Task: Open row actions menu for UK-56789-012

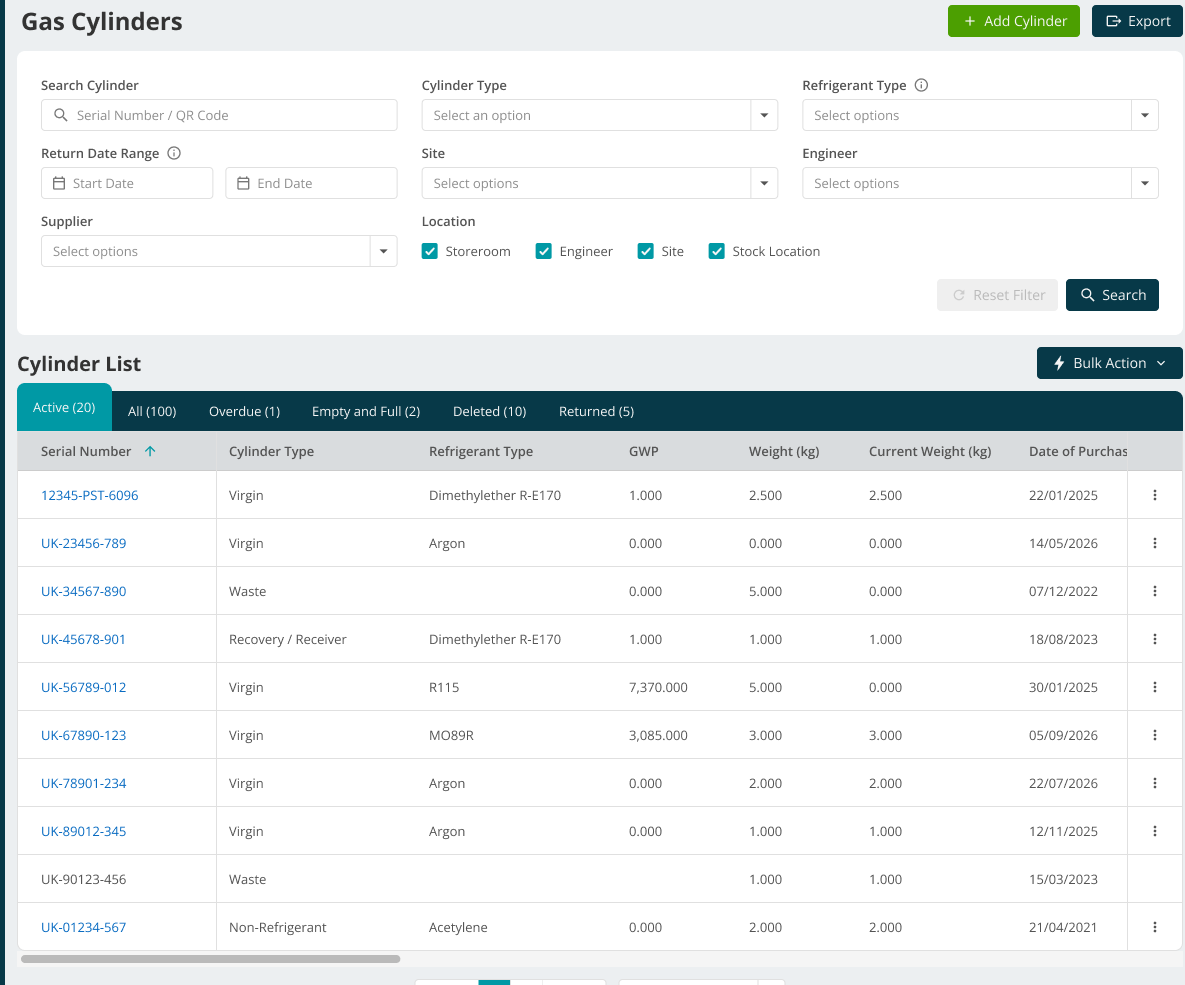Action: pyautogui.click(x=1155, y=687)
